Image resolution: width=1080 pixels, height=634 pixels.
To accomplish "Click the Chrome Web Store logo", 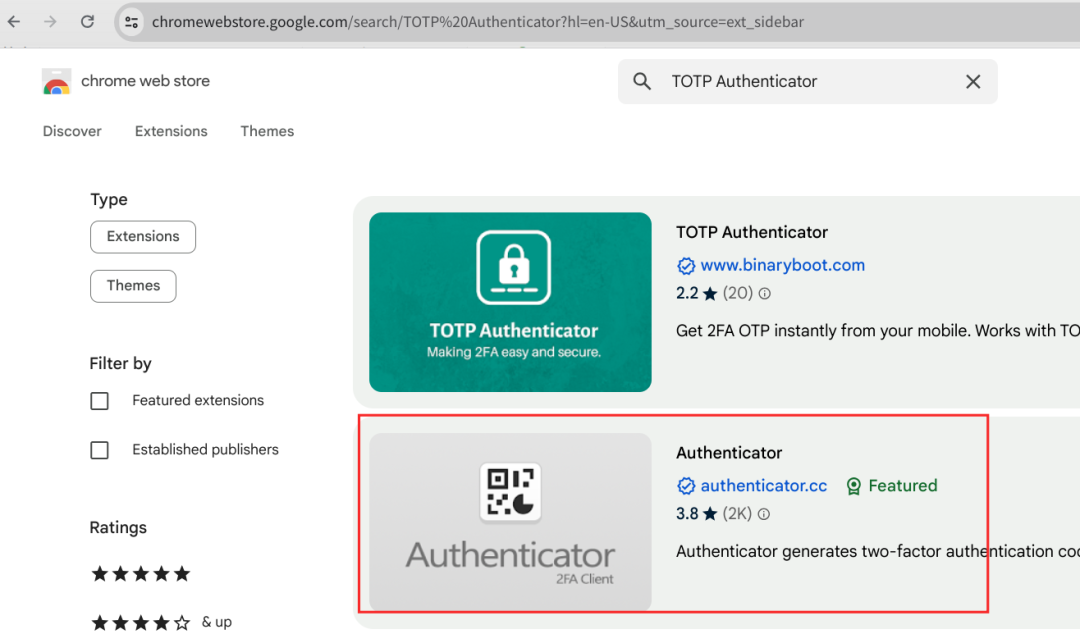I will click(57, 82).
